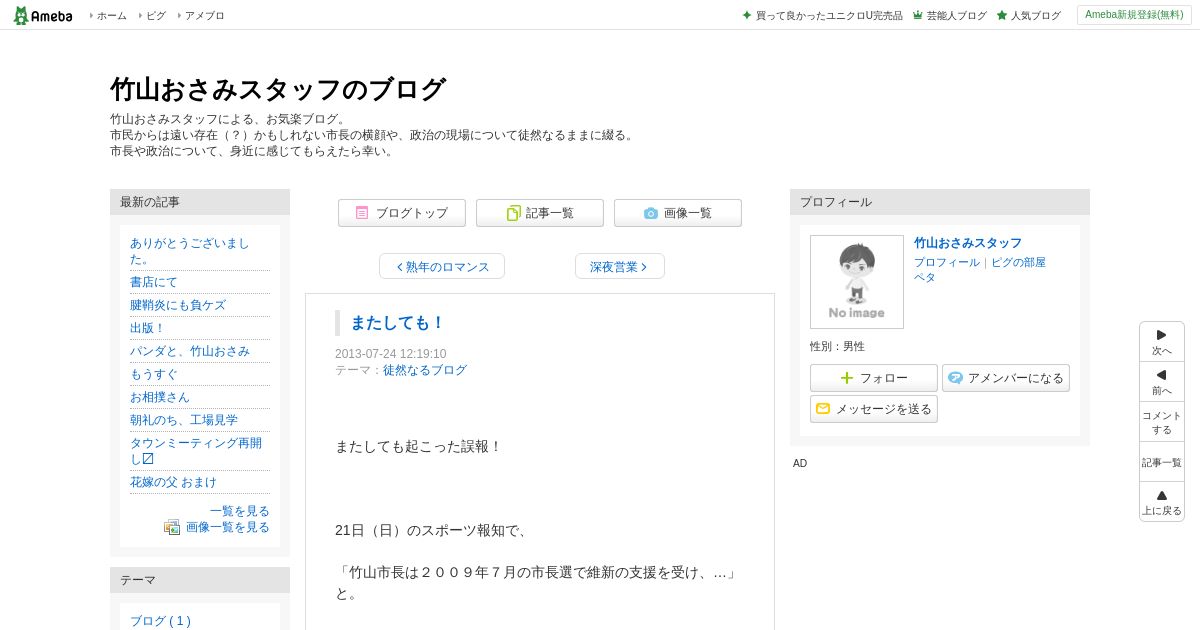The width and height of the screenshot is (1200, 630).
Task: Open the ピグ menu link
Action: coord(155,15)
